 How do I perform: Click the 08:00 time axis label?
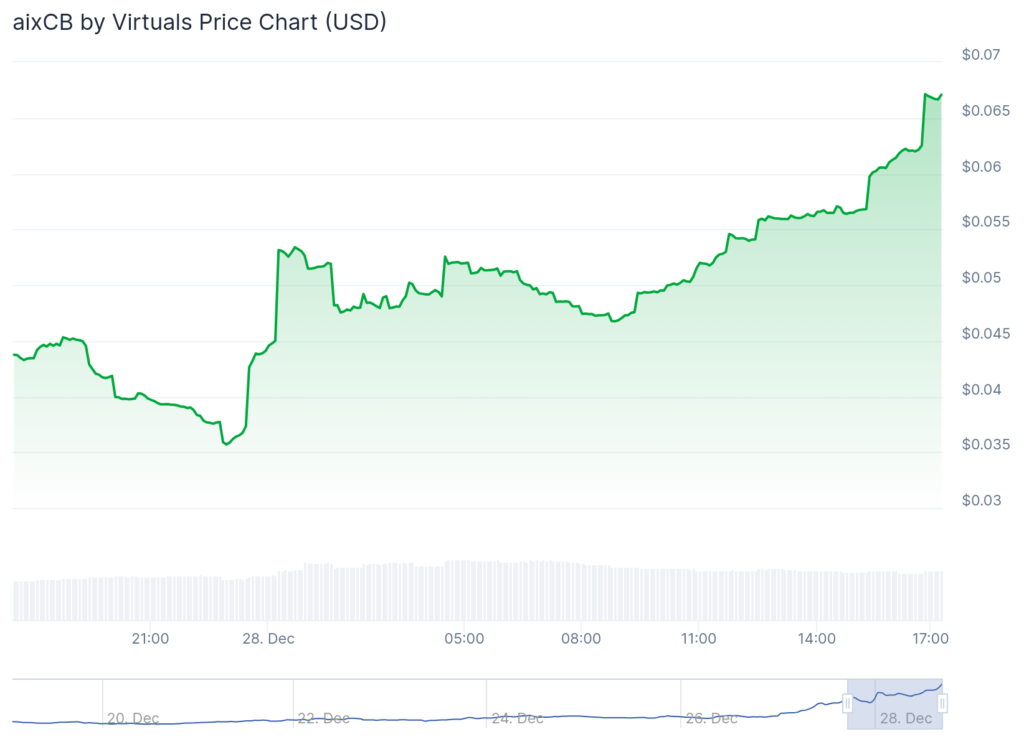coord(581,638)
